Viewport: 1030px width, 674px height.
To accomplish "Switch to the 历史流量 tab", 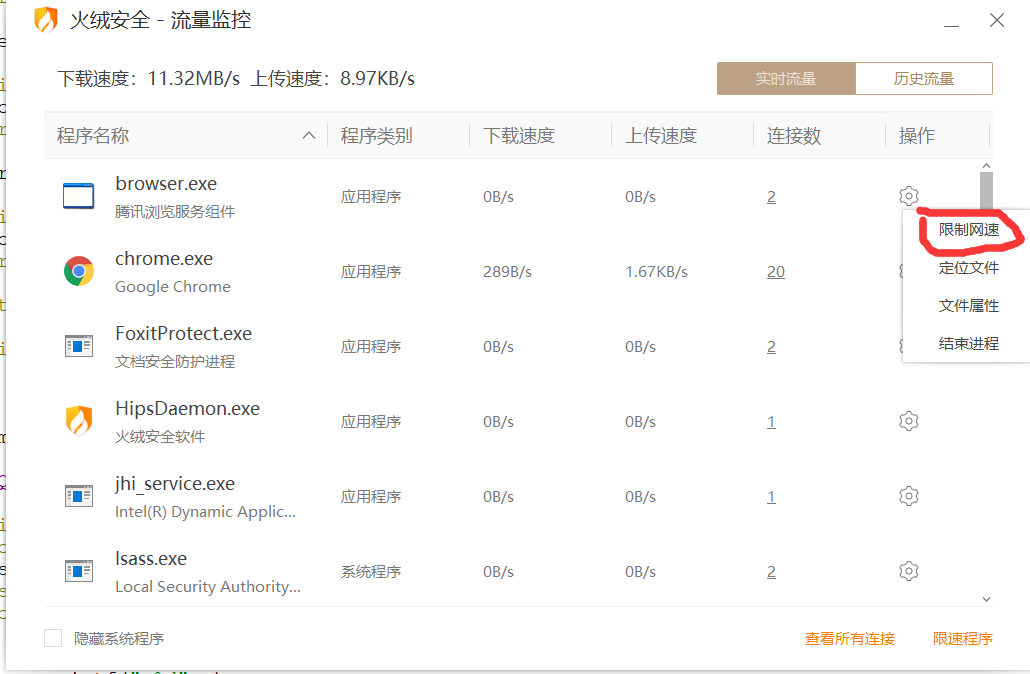I will (923, 77).
